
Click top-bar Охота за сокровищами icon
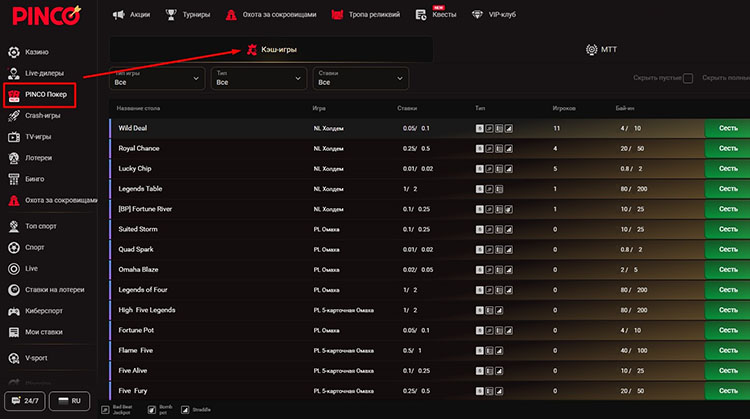[231, 15]
